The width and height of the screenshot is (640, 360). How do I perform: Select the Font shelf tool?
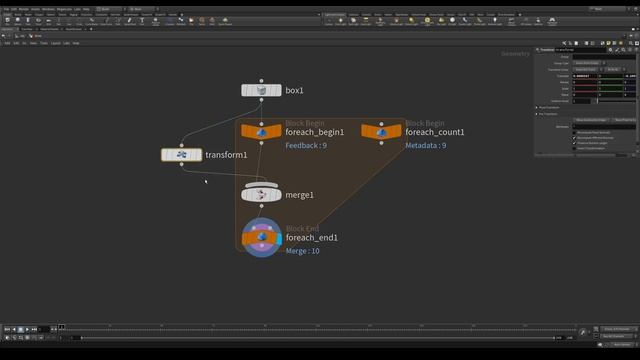click(x=142, y=21)
